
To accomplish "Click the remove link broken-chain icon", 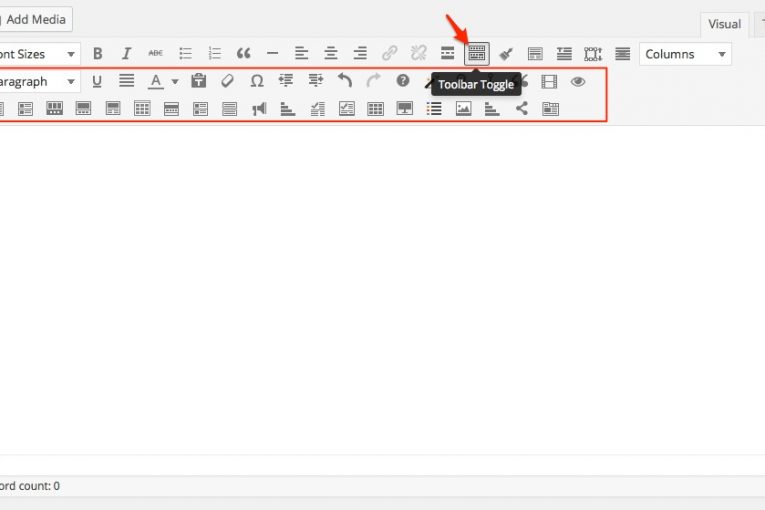I will 419,53.
